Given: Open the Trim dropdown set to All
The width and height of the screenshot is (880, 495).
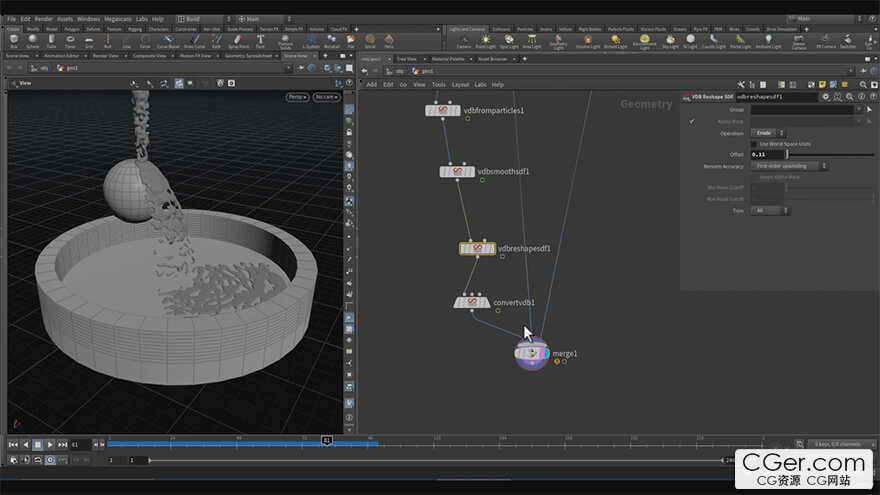Looking at the screenshot, I should [x=770, y=211].
